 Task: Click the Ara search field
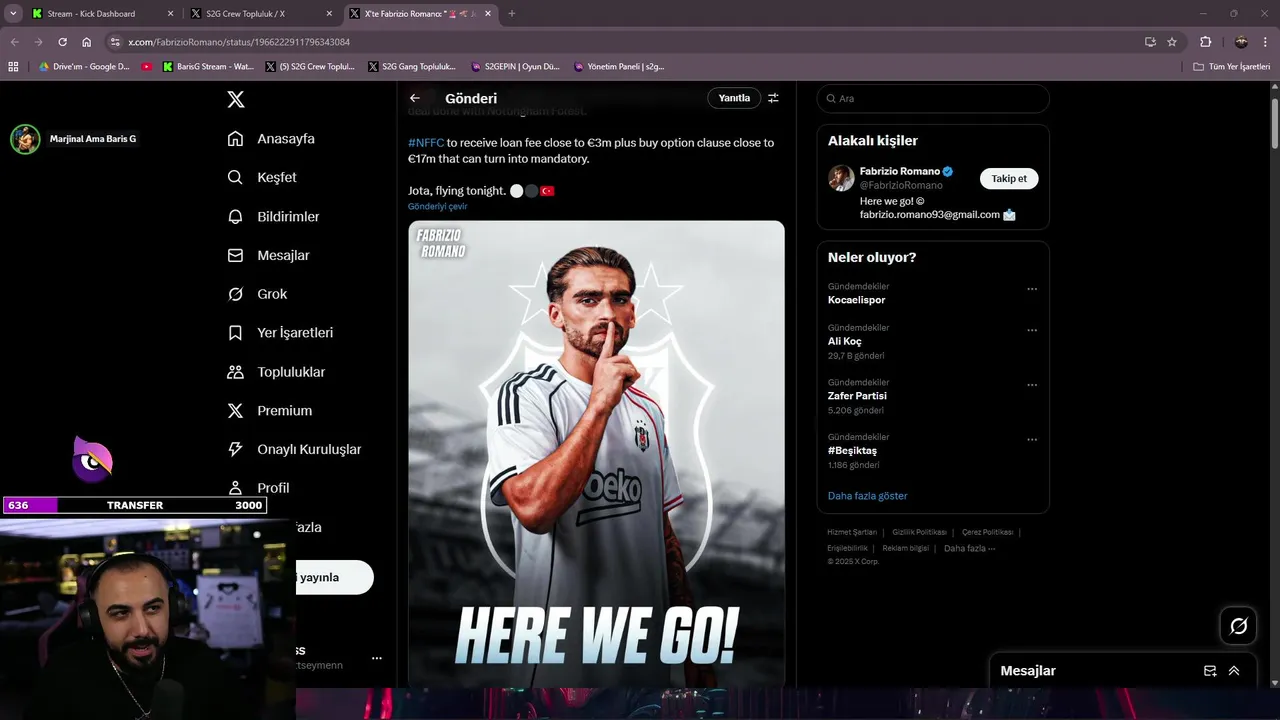pos(933,98)
